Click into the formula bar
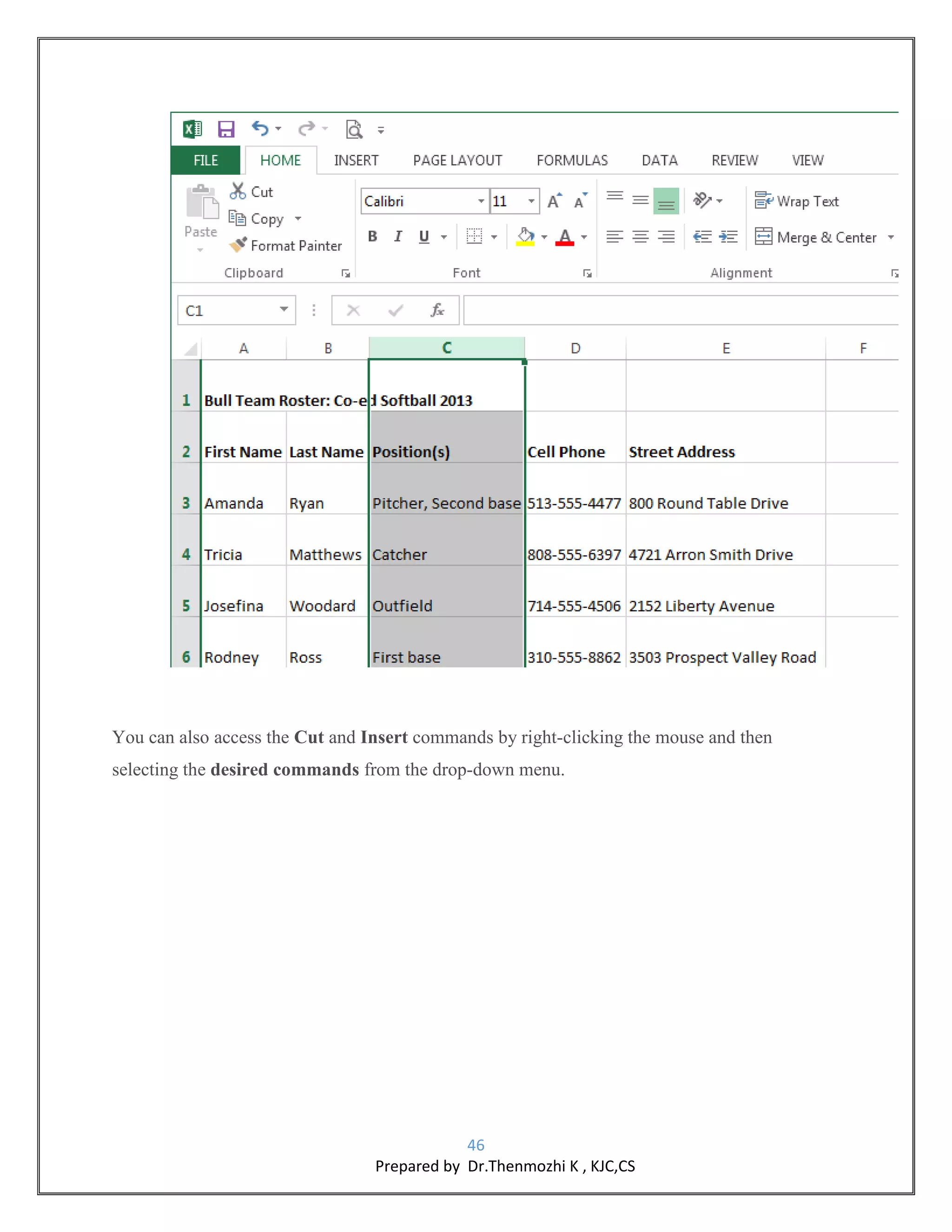The height and width of the screenshot is (1232, 952). coord(681,310)
